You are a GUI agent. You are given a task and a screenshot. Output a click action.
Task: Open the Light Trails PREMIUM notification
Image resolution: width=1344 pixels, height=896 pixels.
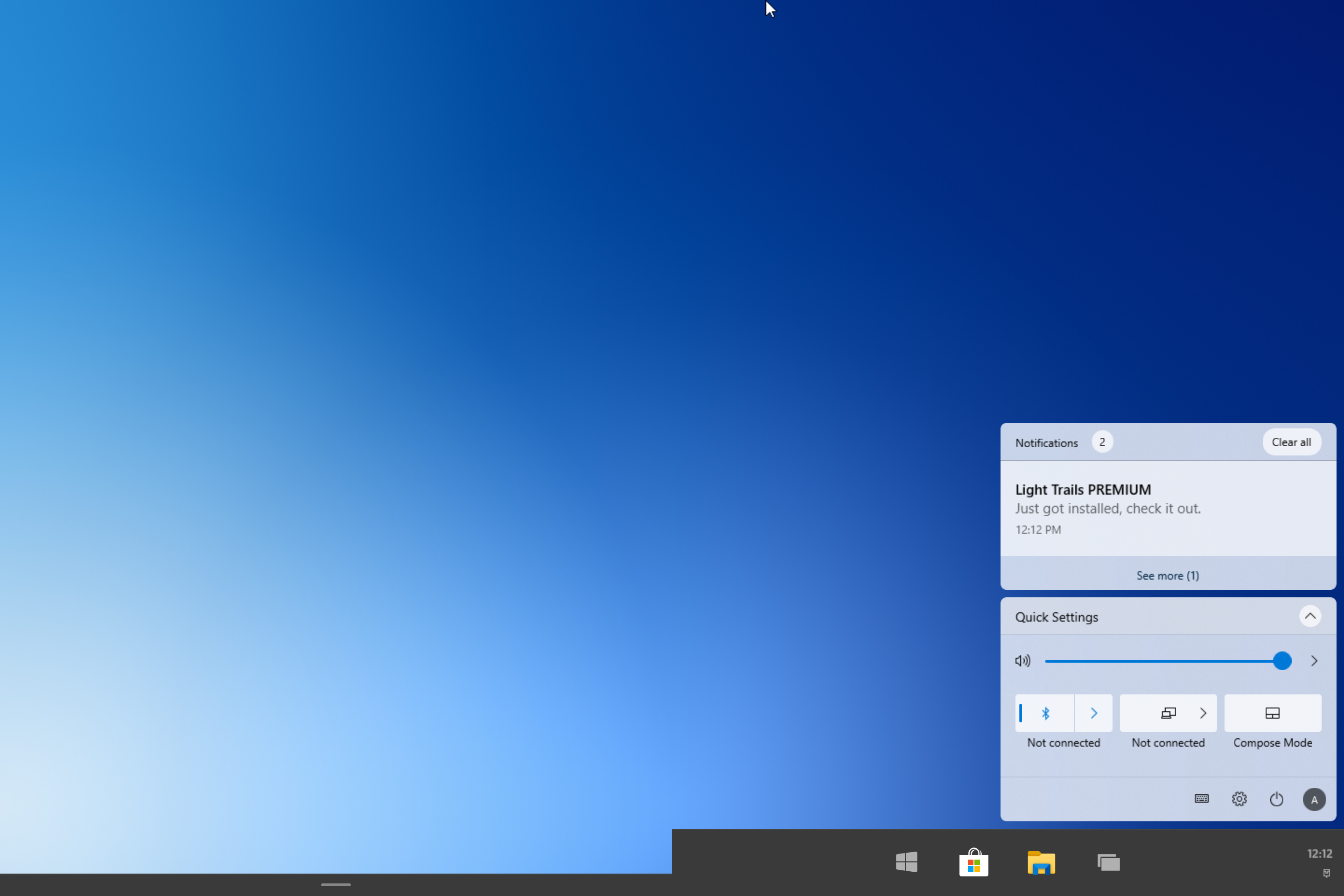pos(1168,509)
